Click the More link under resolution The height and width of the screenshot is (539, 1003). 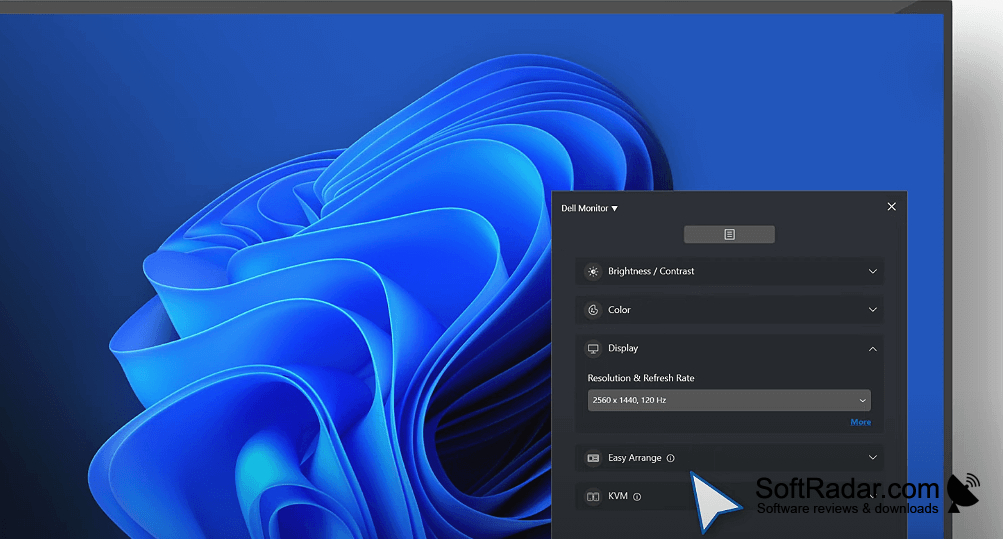[x=860, y=422]
